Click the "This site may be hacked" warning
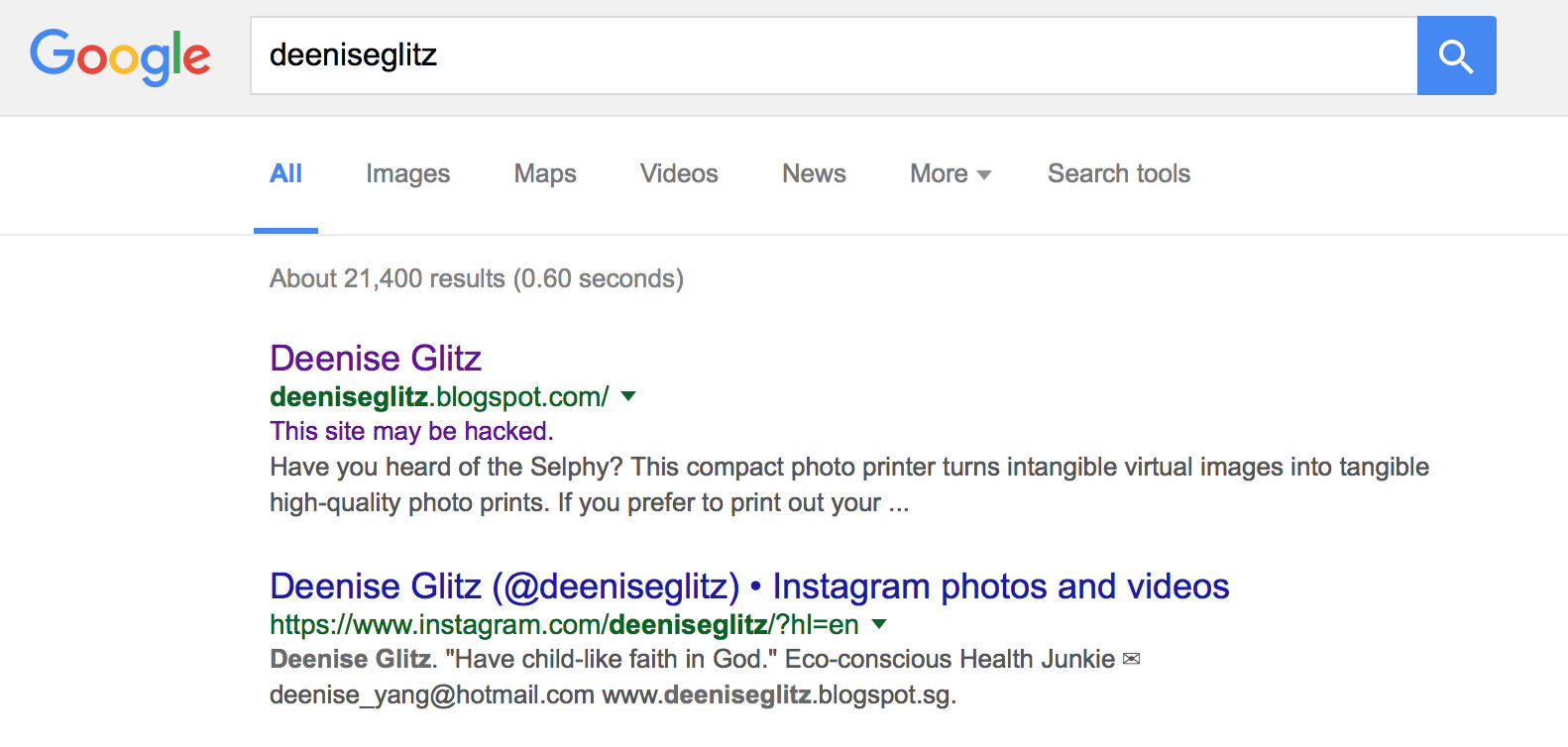The image size is (1568, 747). coord(411,431)
